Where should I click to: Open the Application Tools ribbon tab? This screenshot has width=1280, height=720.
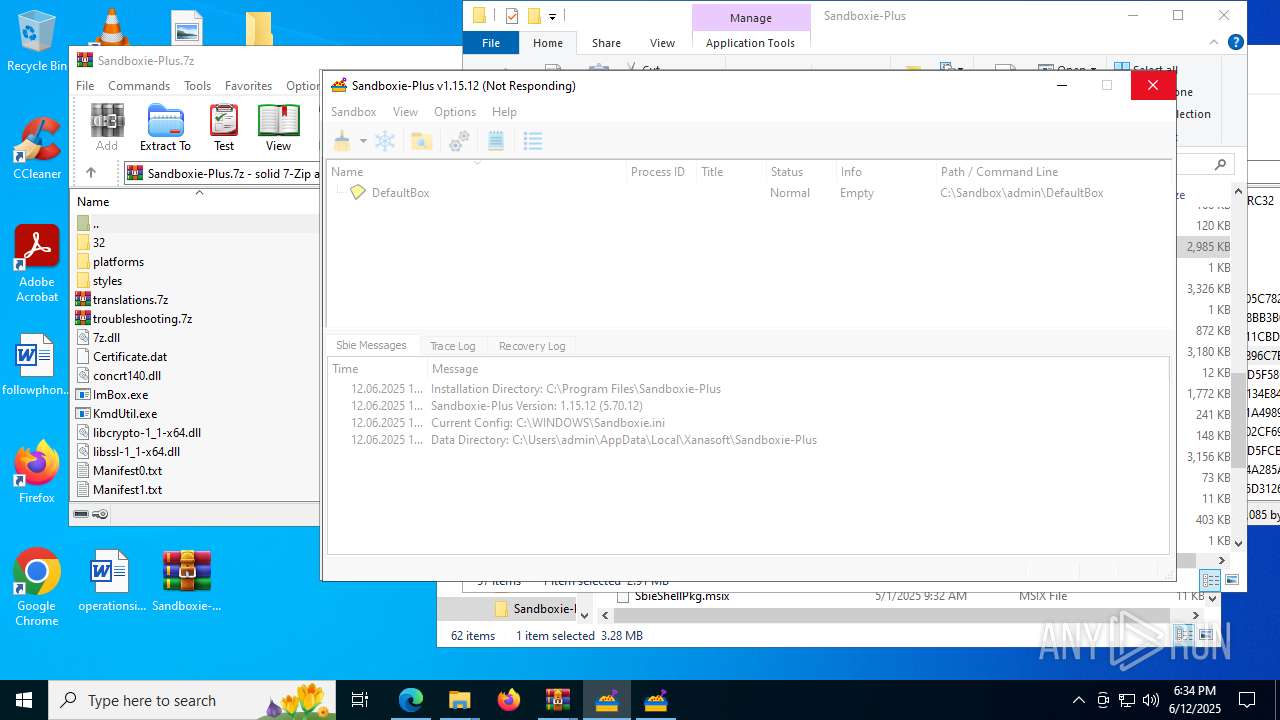point(750,43)
